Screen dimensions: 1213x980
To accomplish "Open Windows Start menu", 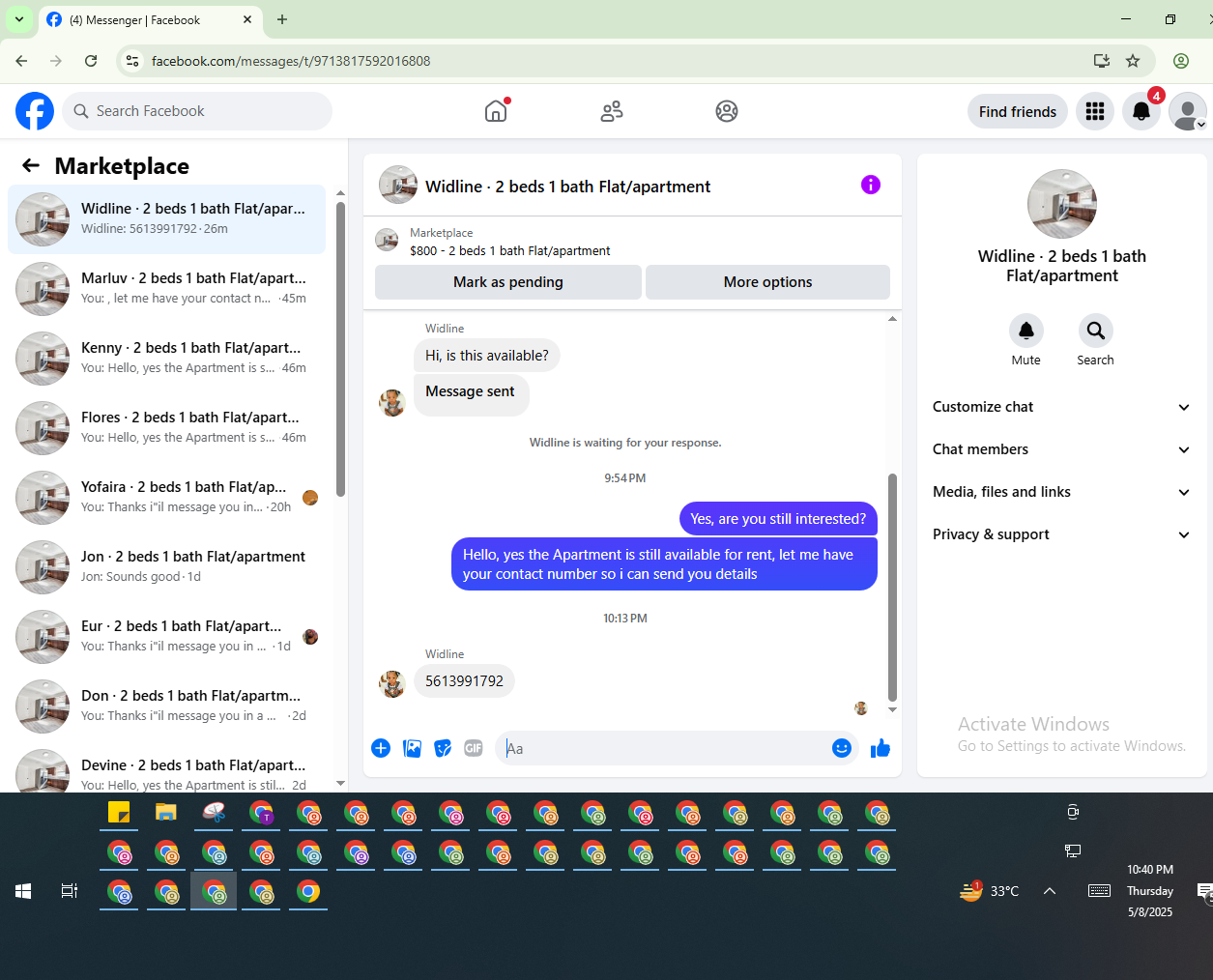I will [23, 891].
